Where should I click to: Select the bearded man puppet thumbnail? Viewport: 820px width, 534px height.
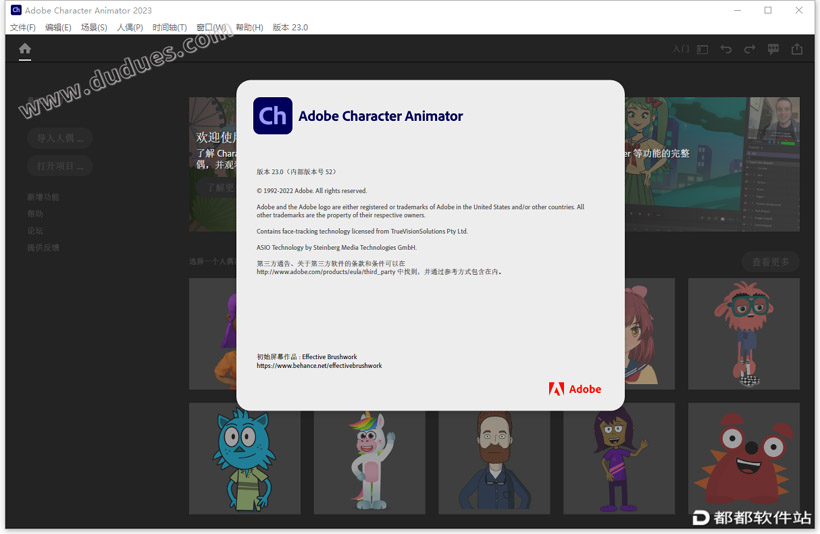494,462
